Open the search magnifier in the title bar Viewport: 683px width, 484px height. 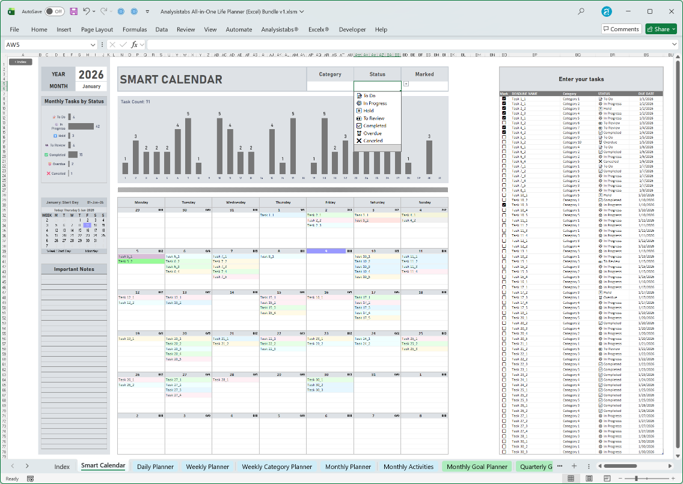[581, 11]
